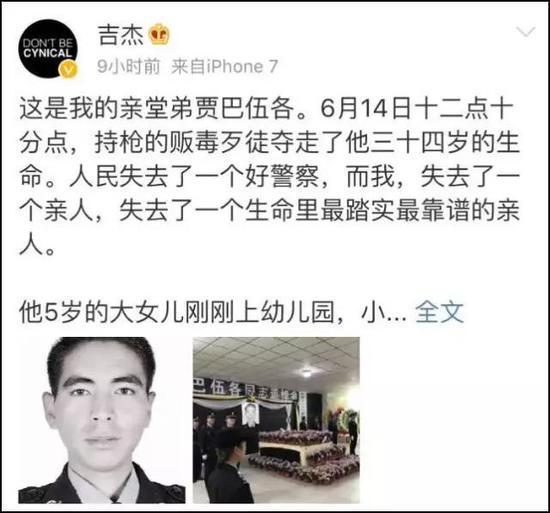The width and height of the screenshot is (550, 513).
Task: Click the text 人民失去了一个好警察
Action: pyautogui.click(x=194, y=176)
